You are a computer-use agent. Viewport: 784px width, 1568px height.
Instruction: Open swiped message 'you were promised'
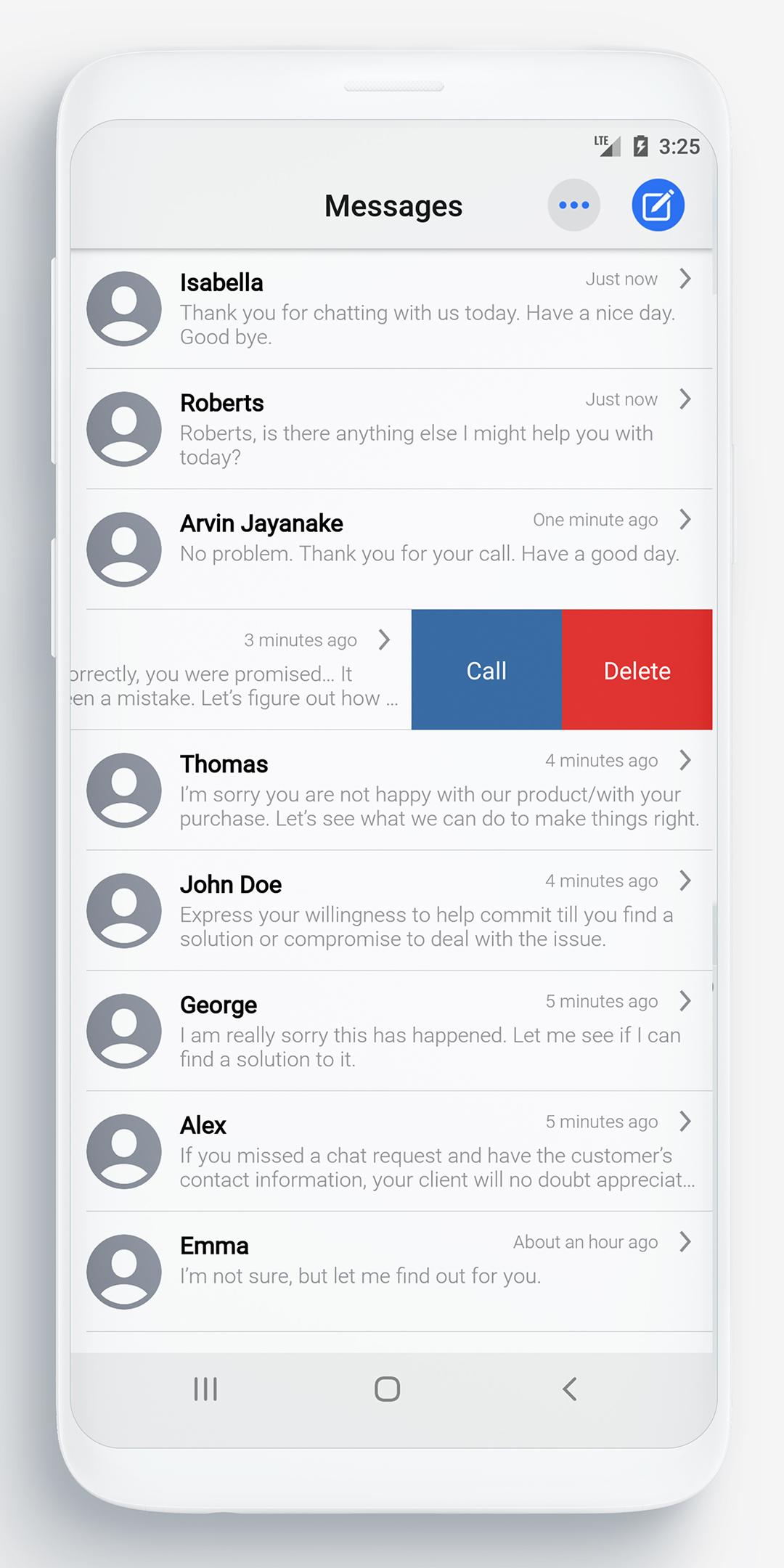point(234,686)
